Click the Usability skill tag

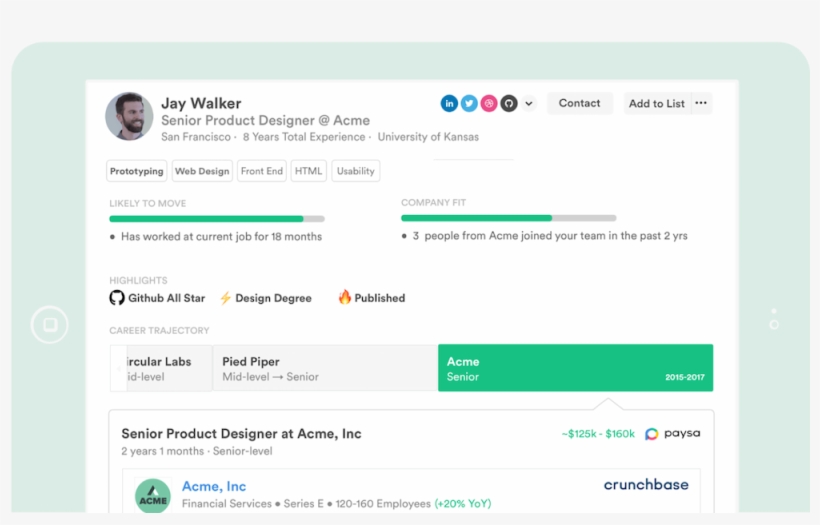(355, 171)
